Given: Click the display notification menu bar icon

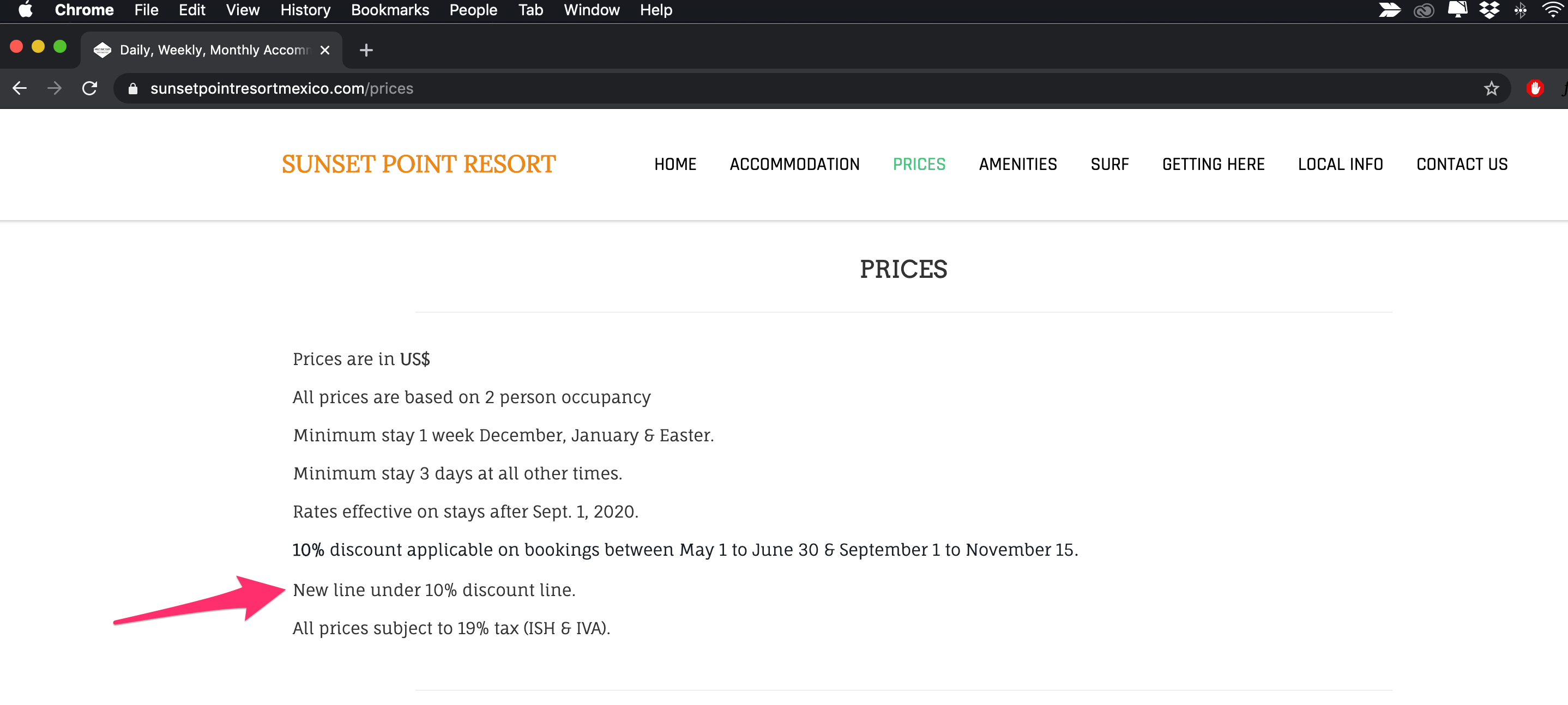Looking at the screenshot, I should coord(1457,10).
